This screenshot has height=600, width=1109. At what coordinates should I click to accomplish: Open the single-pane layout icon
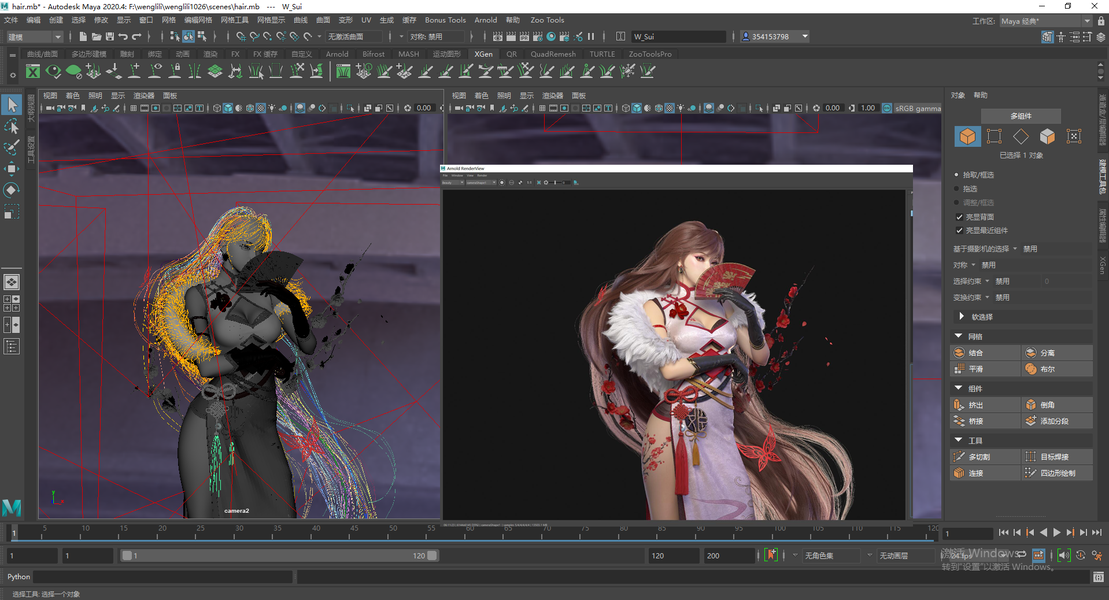tap(11, 282)
